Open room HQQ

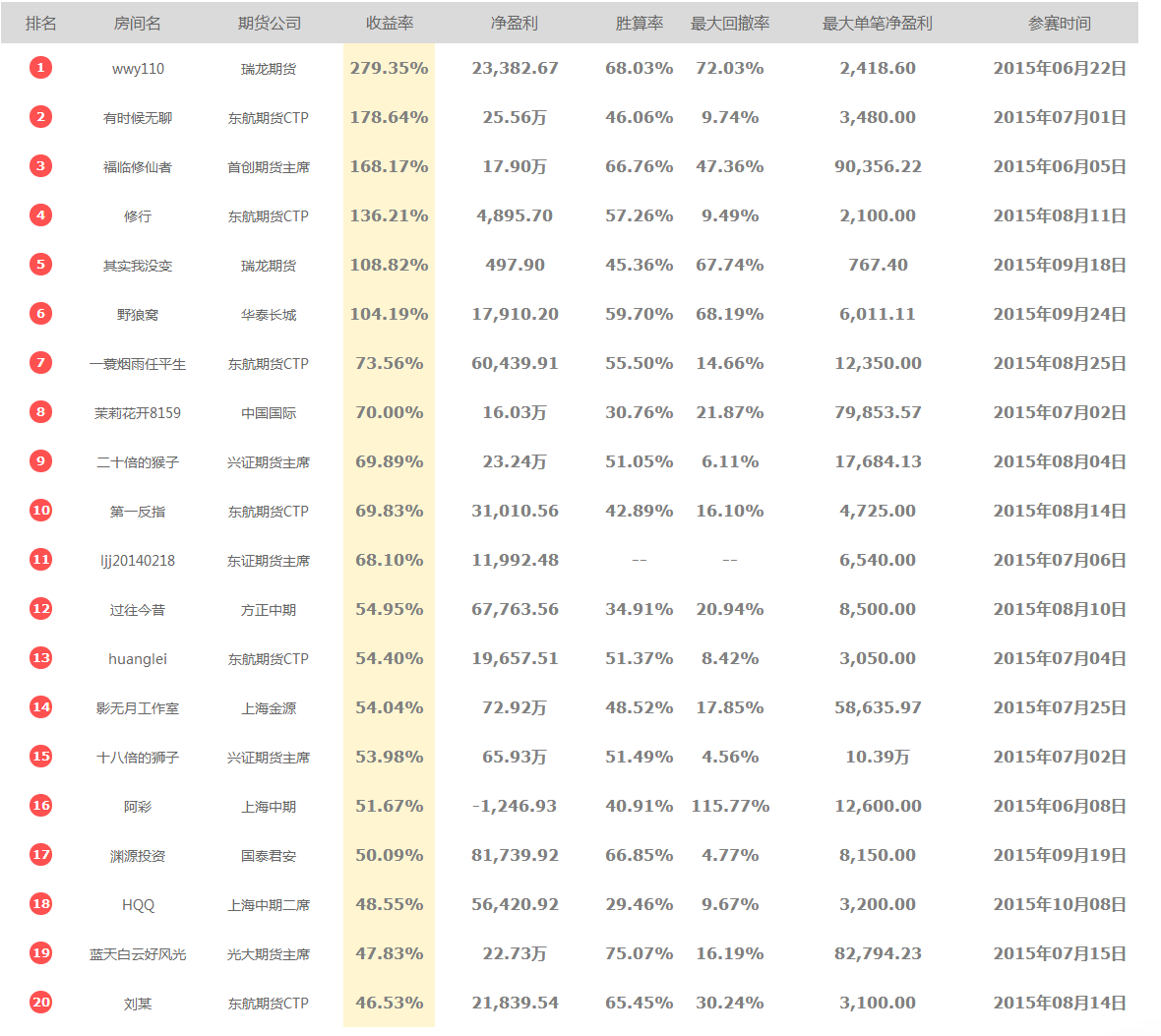(138, 905)
